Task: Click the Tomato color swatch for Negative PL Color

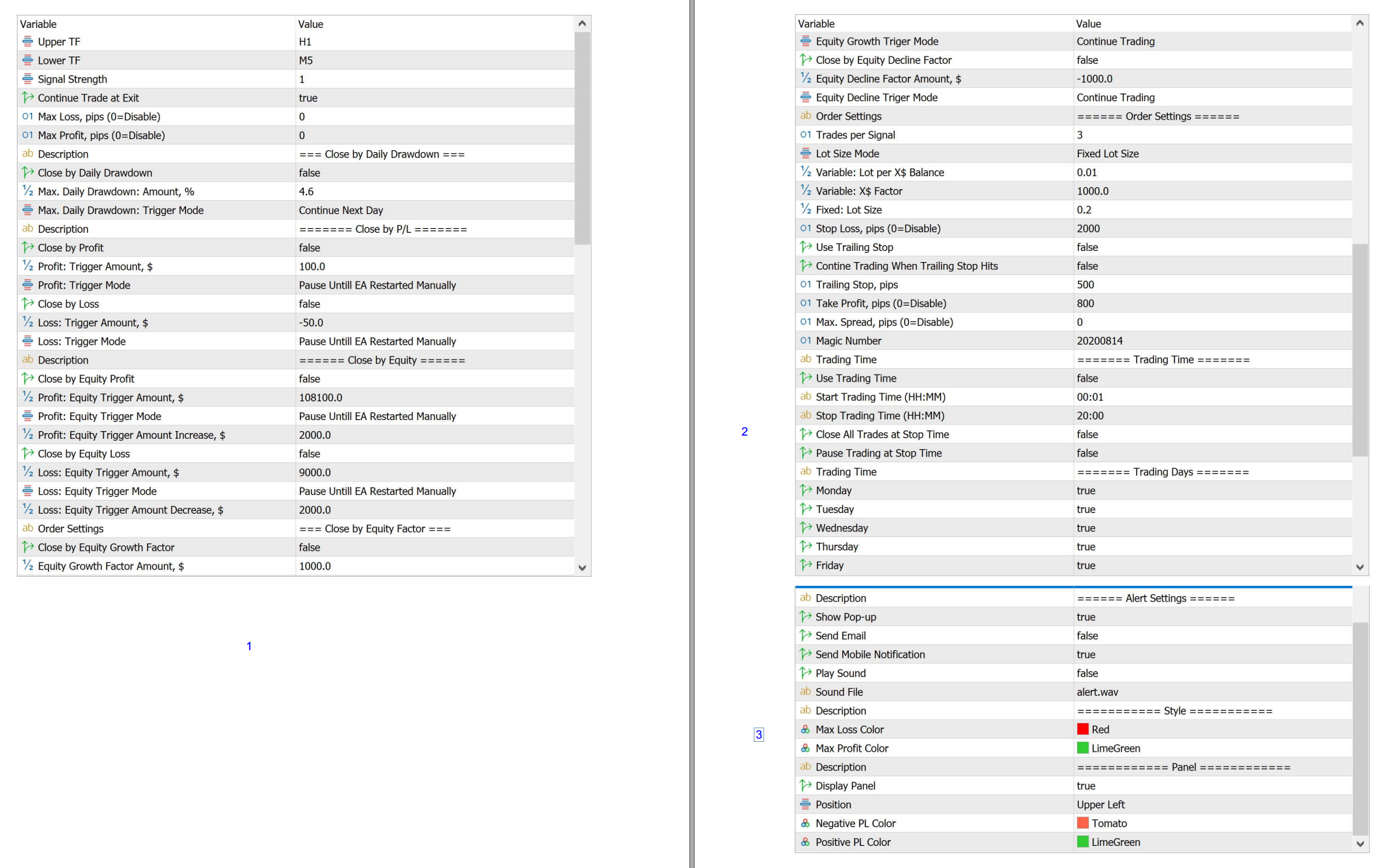Action: coord(1083,823)
